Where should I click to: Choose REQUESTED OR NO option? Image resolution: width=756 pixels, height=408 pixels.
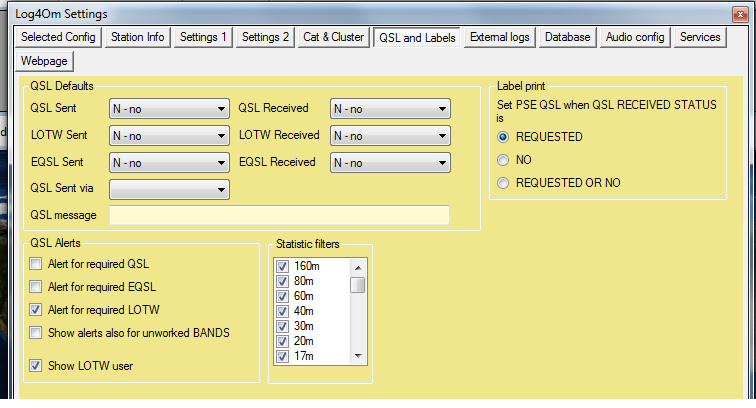[x=503, y=183]
